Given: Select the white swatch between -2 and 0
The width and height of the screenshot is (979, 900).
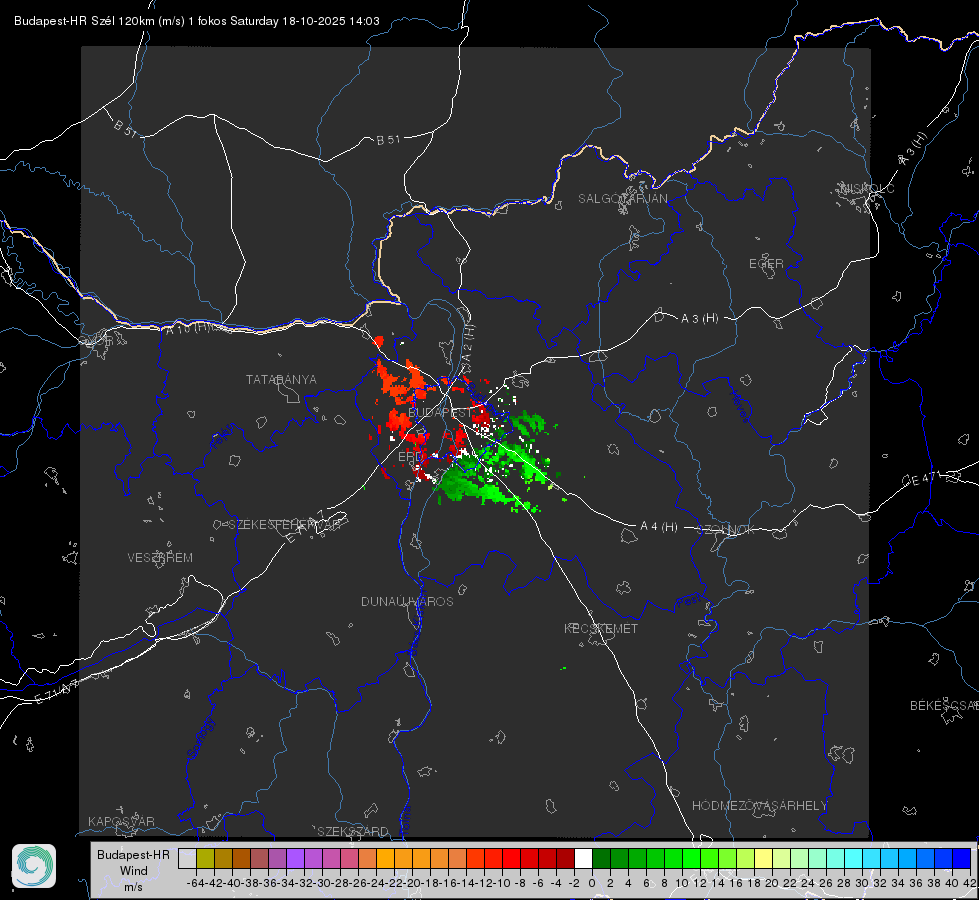Looking at the screenshot, I should (x=583, y=858).
